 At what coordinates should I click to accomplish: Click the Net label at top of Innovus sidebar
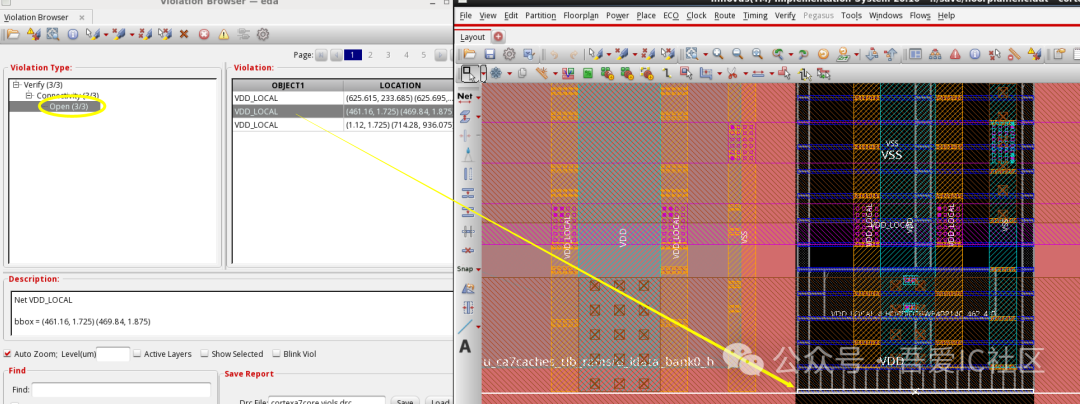pos(466,96)
